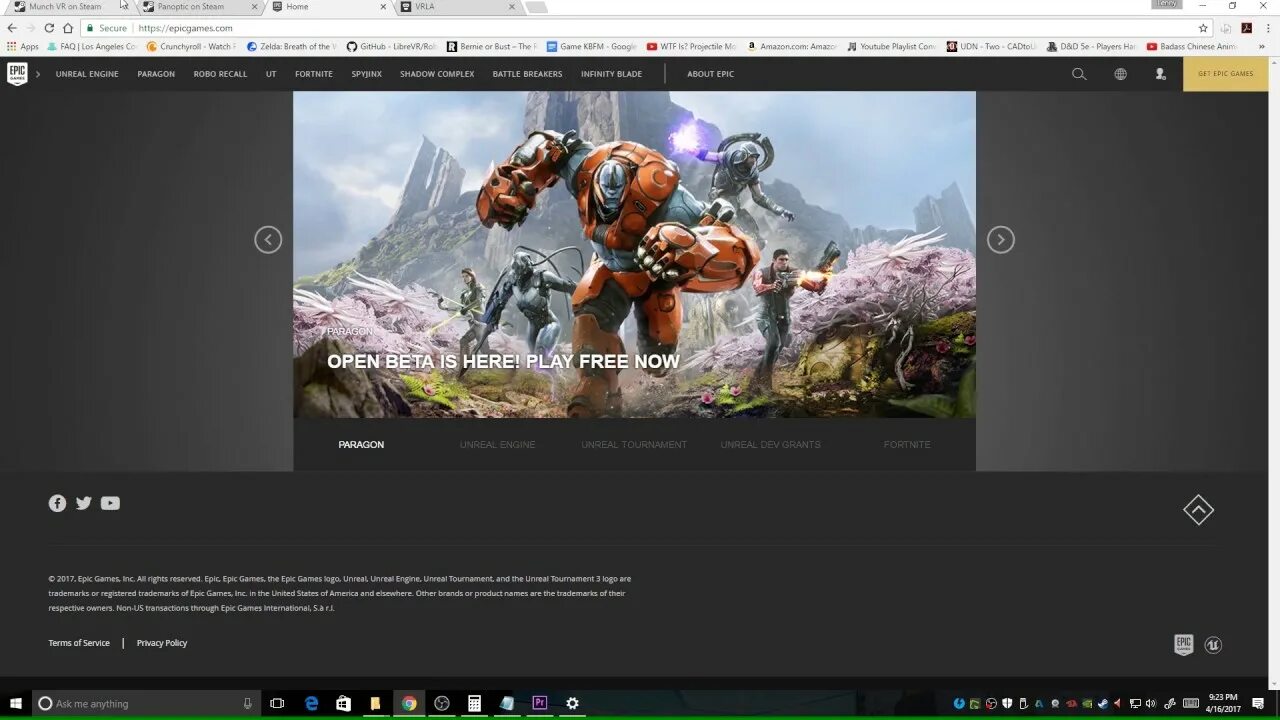Click the Adobe Acrobat extension icon
The height and width of the screenshot is (720, 1280).
(x=1247, y=28)
